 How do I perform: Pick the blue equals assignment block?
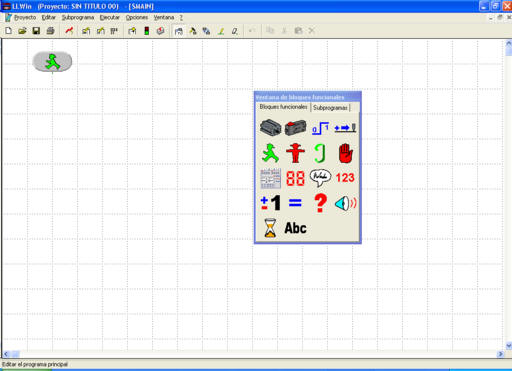coord(295,203)
